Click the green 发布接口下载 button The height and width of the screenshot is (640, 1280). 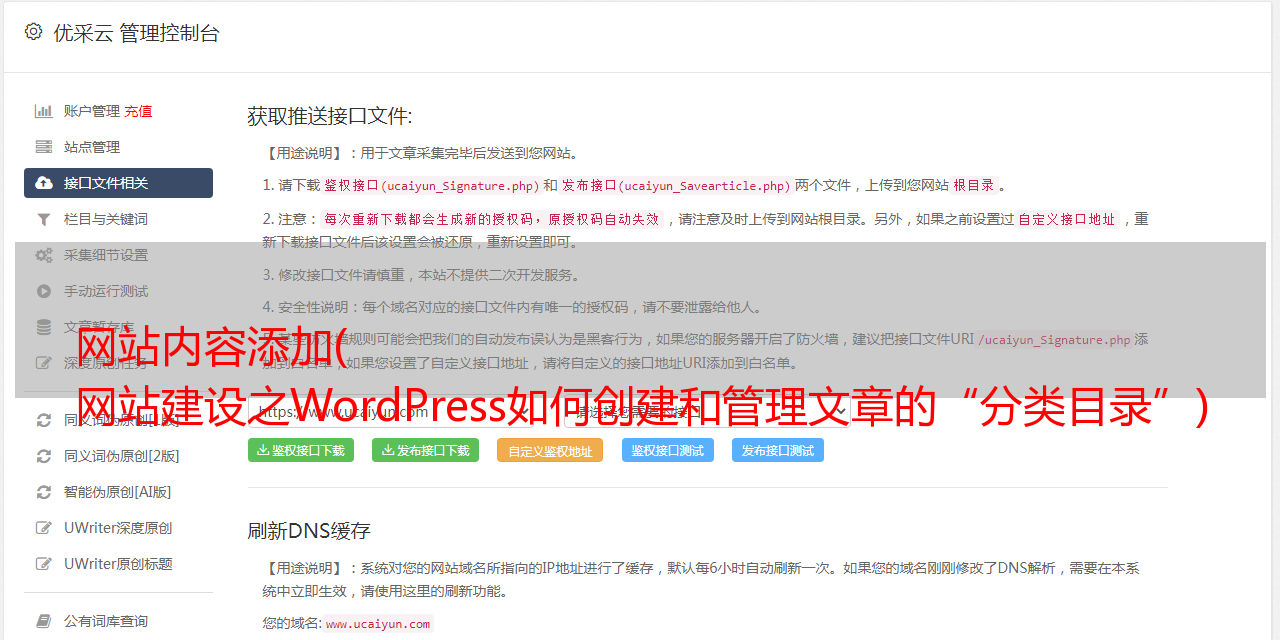(x=425, y=450)
